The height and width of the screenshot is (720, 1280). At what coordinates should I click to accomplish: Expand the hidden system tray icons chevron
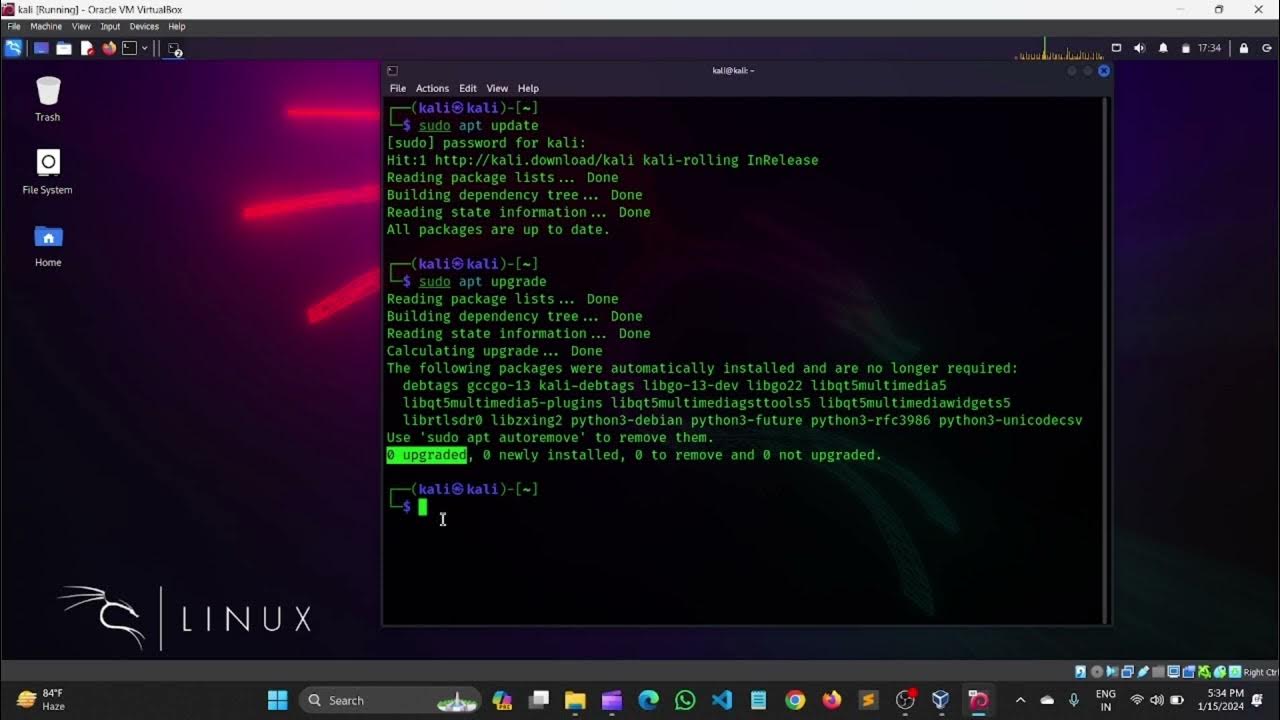click(1020, 700)
